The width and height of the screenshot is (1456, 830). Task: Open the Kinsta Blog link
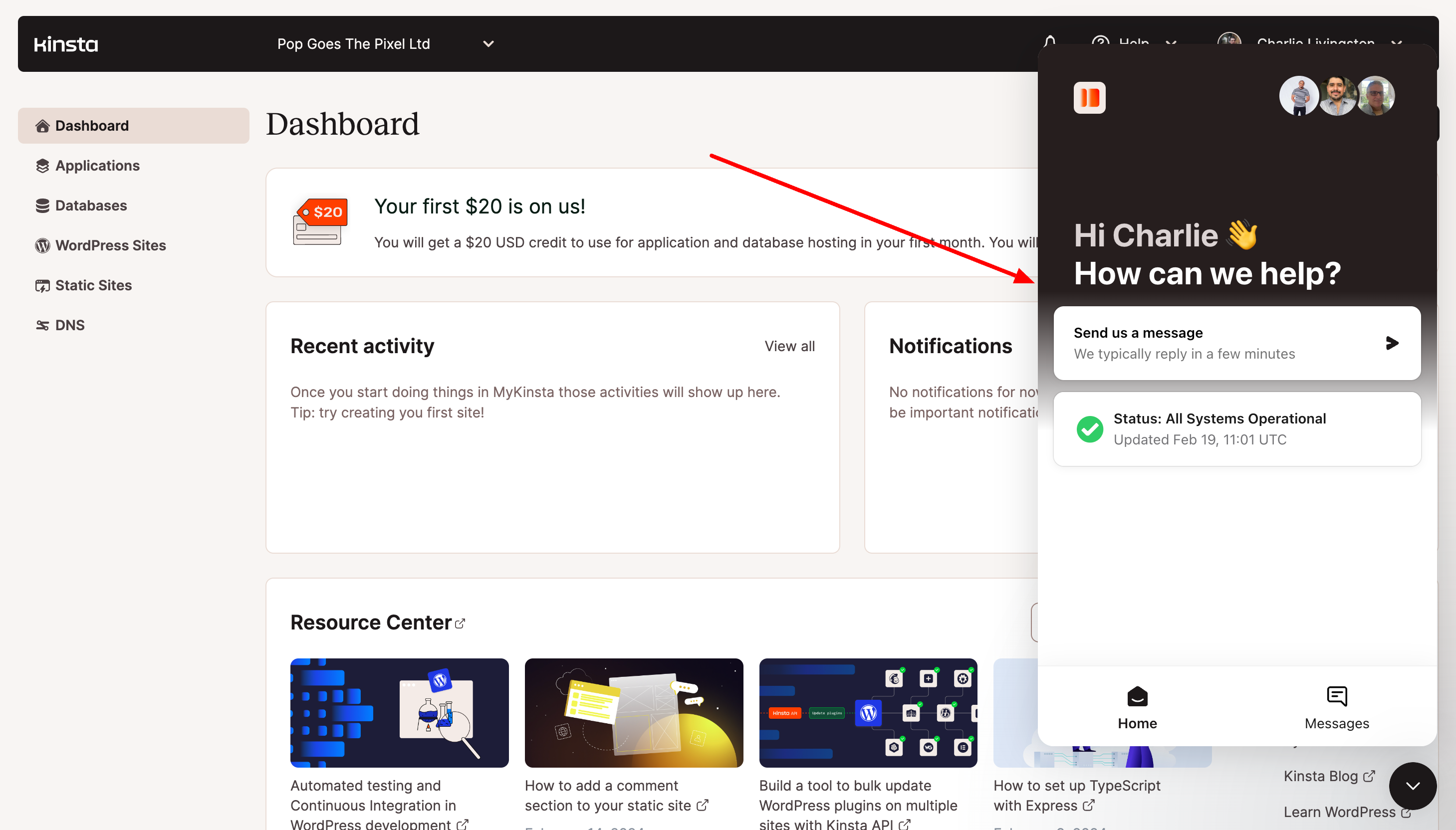1329,776
